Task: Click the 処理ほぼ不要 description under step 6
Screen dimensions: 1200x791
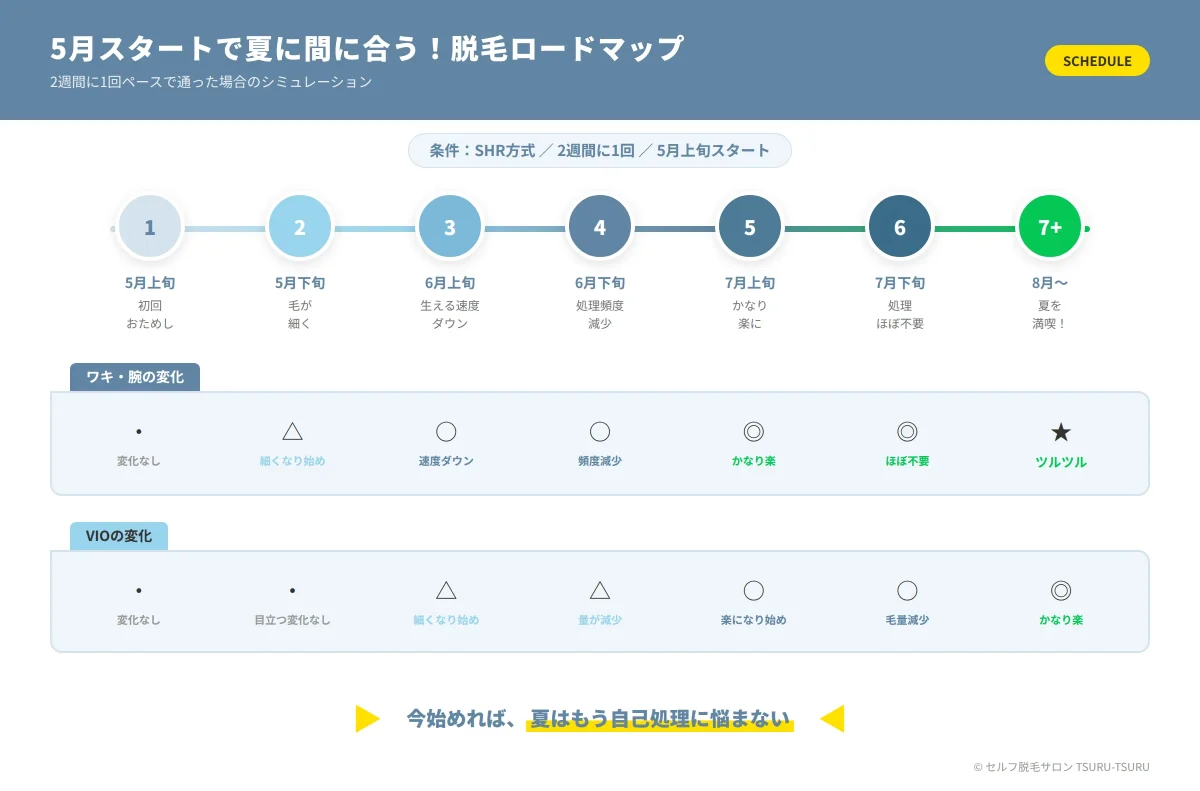Action: [x=900, y=315]
